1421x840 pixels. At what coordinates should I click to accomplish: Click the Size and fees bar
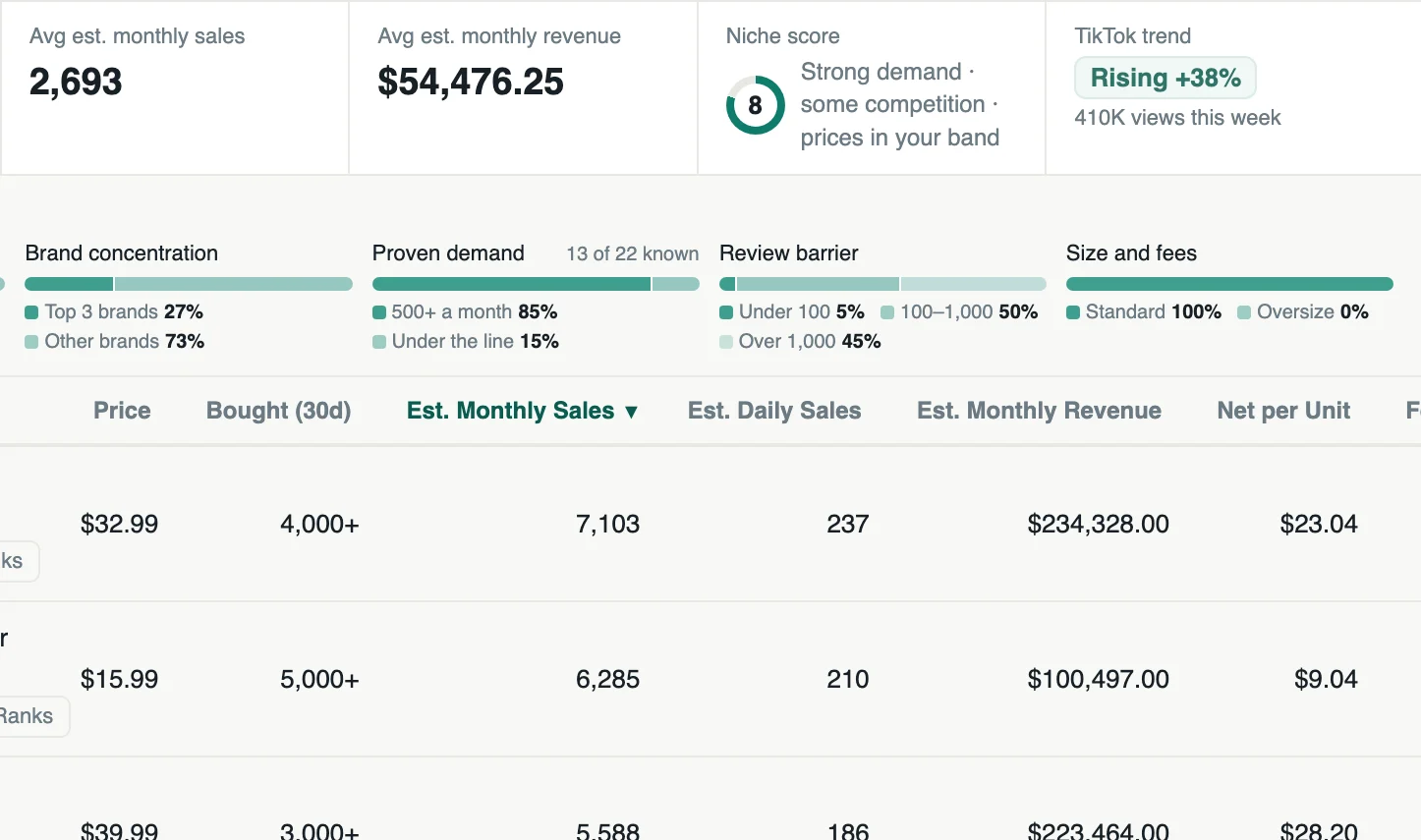click(1229, 284)
